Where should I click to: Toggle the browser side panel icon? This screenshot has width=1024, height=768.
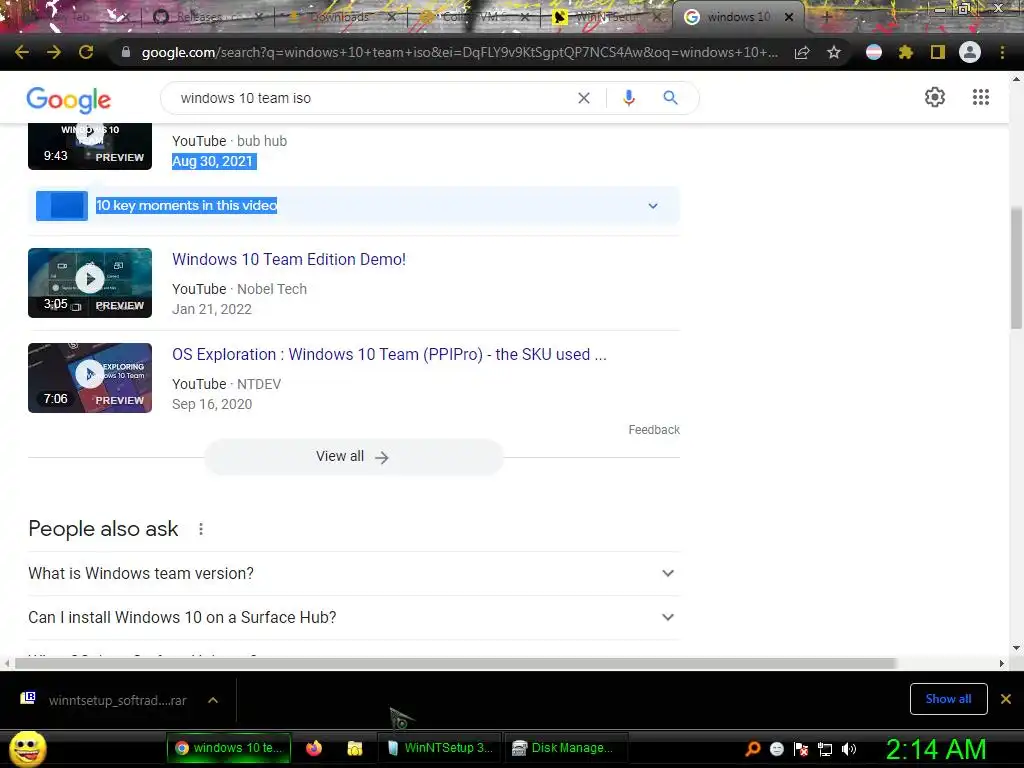click(x=938, y=52)
